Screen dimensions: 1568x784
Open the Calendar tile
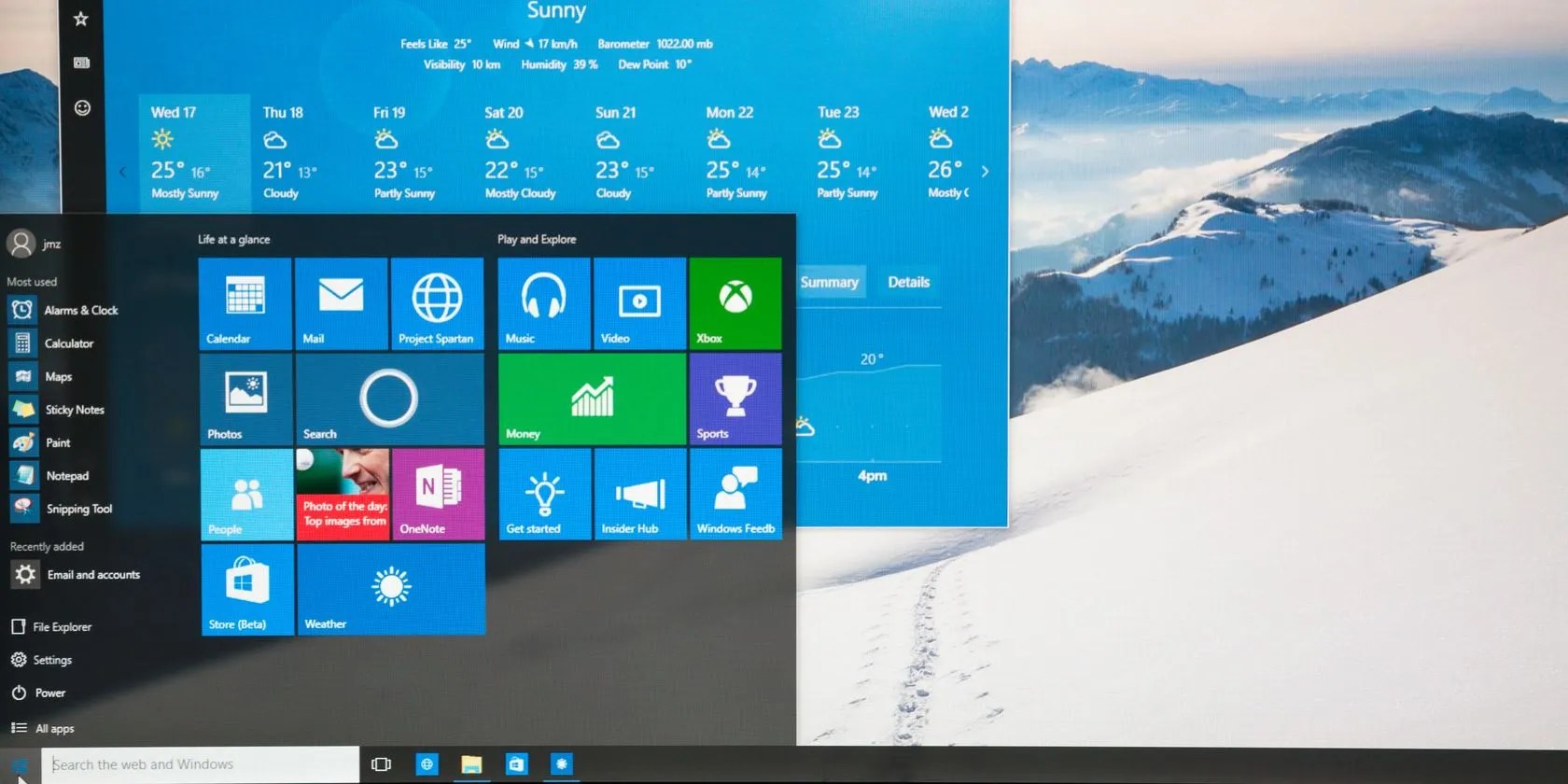coord(245,304)
